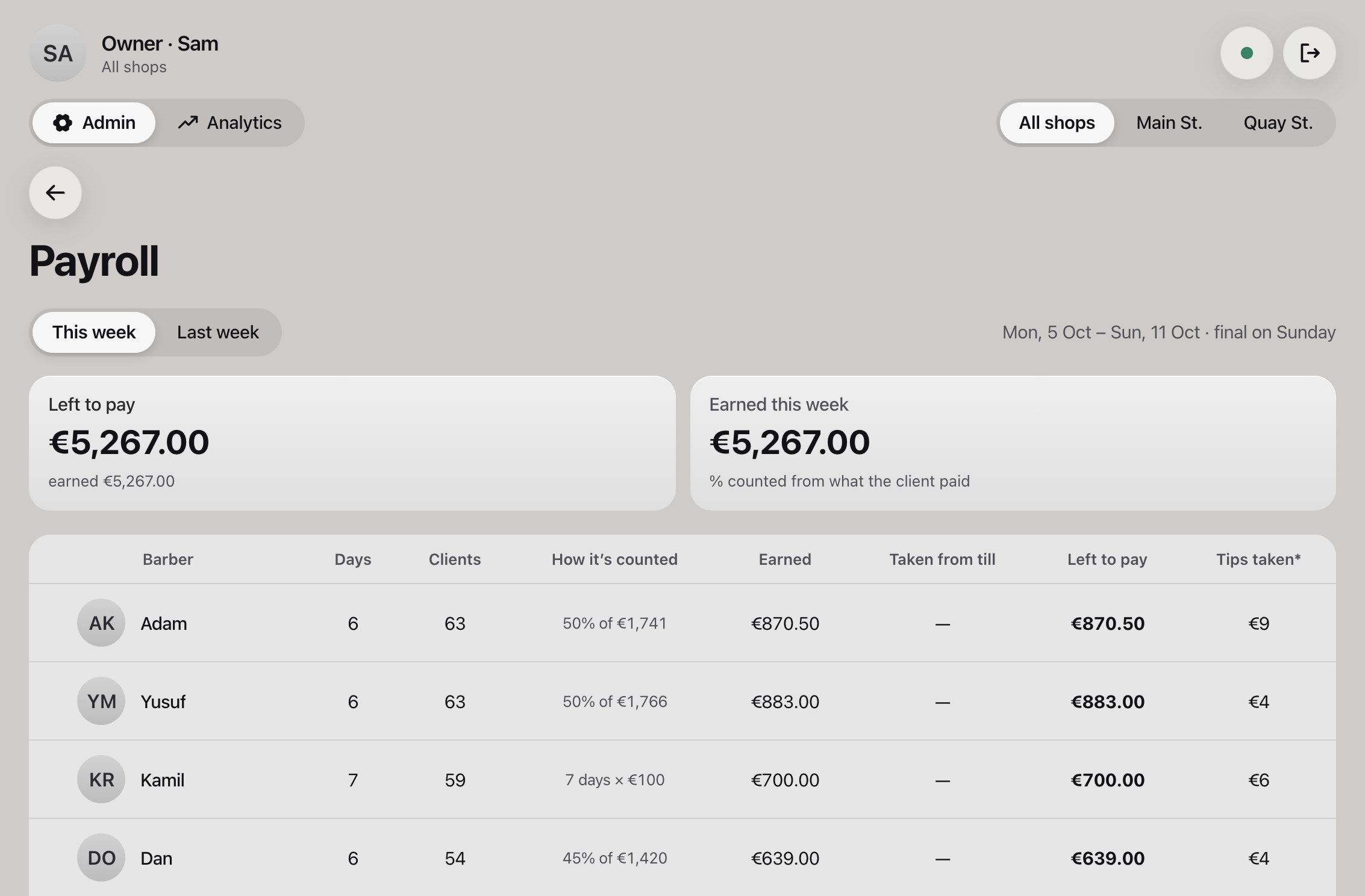This screenshot has height=896, width=1365.
Task: Choose the All shops filter
Action: [x=1057, y=123]
